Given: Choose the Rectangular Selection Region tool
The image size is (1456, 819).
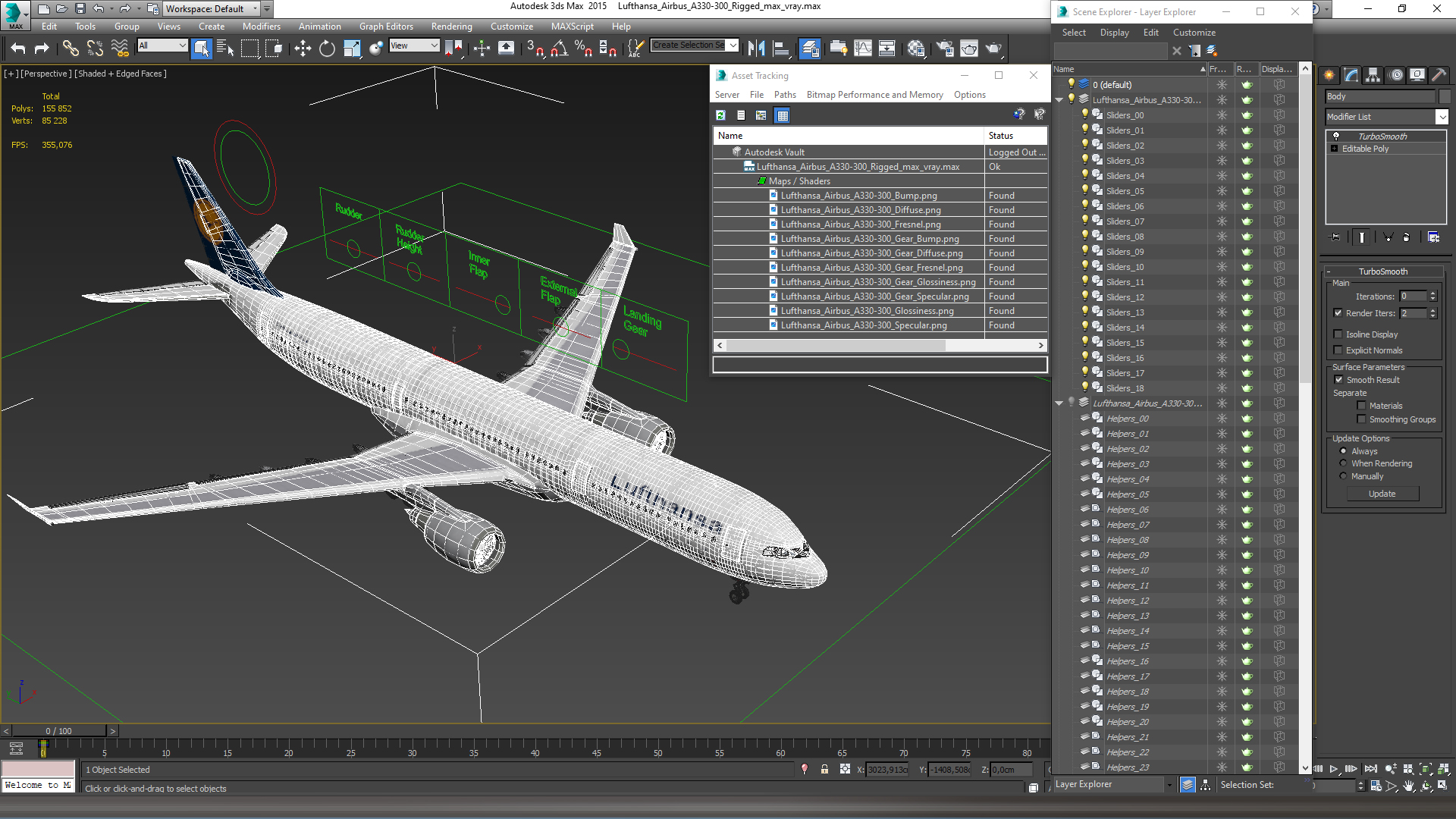Looking at the screenshot, I should click(249, 49).
